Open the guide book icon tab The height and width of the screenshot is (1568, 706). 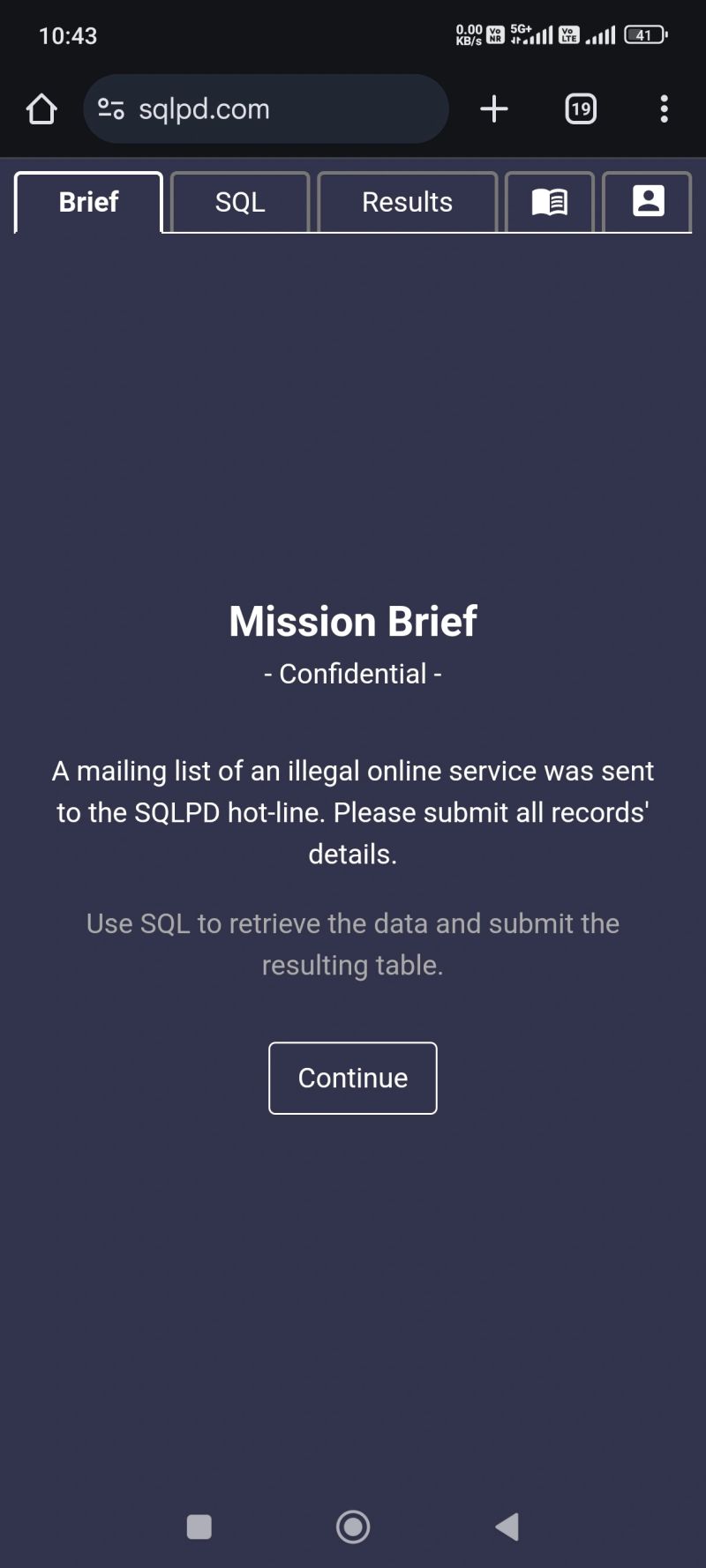pyautogui.click(x=549, y=202)
